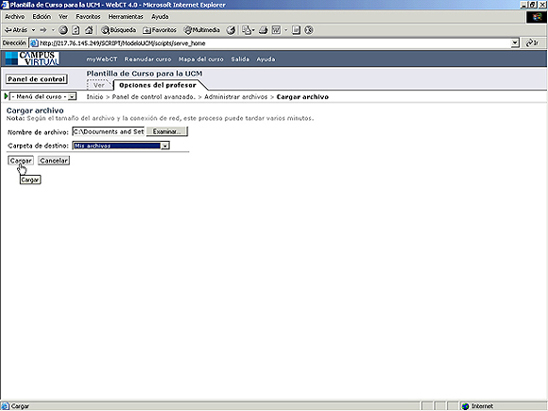Open the Ayuda link in WebCT header

click(266, 59)
